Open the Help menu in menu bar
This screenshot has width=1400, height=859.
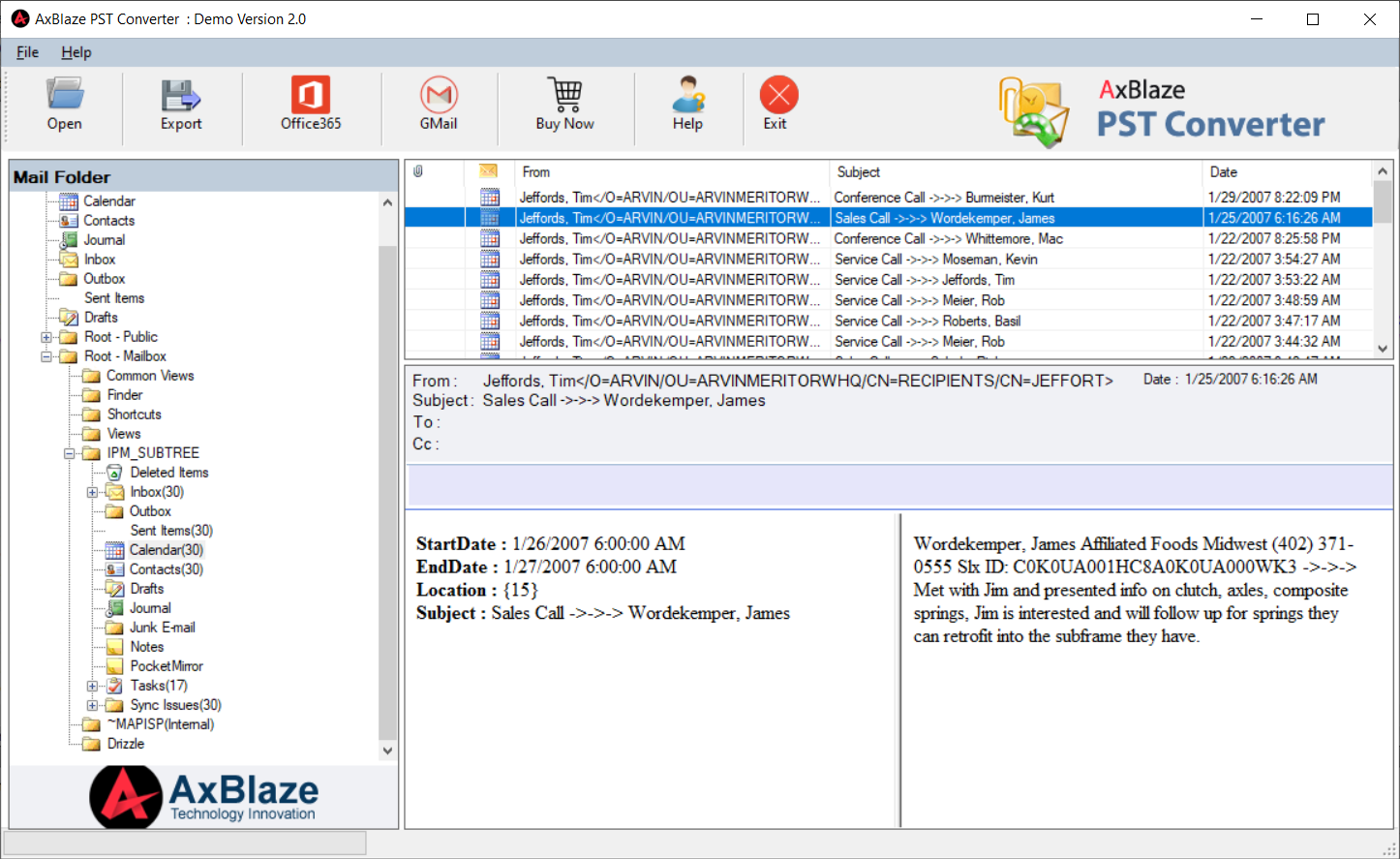[76, 52]
